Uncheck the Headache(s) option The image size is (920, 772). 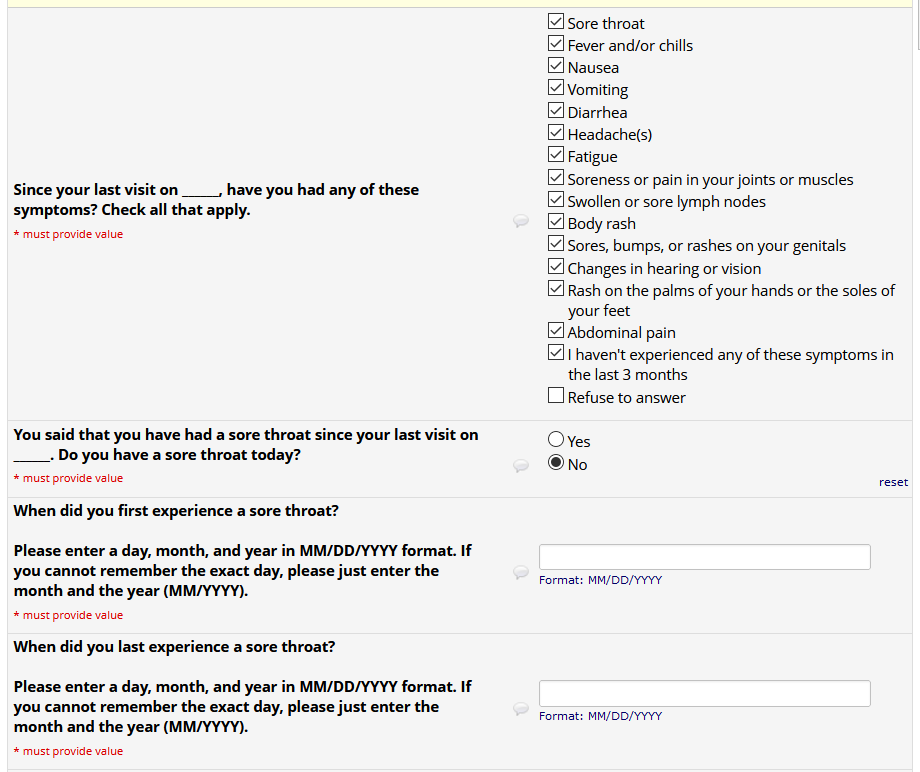[556, 133]
